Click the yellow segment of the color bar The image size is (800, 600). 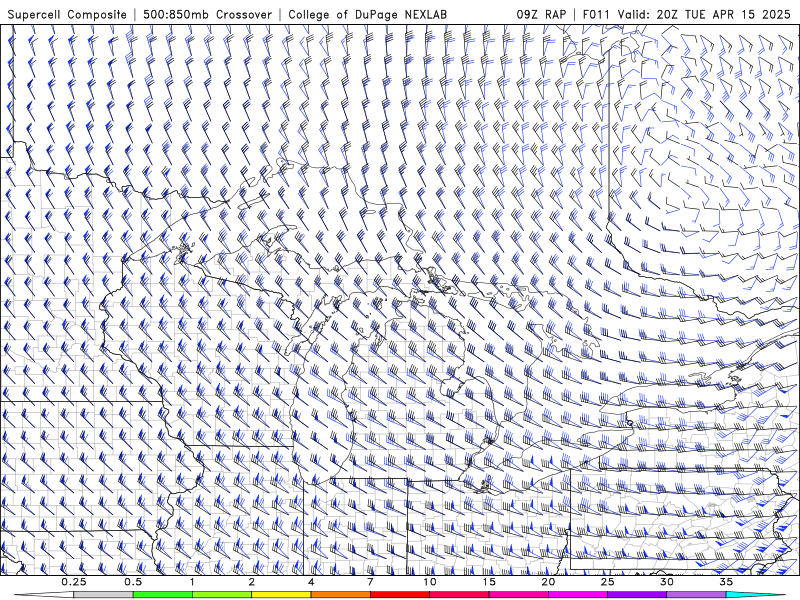[x=281, y=595]
